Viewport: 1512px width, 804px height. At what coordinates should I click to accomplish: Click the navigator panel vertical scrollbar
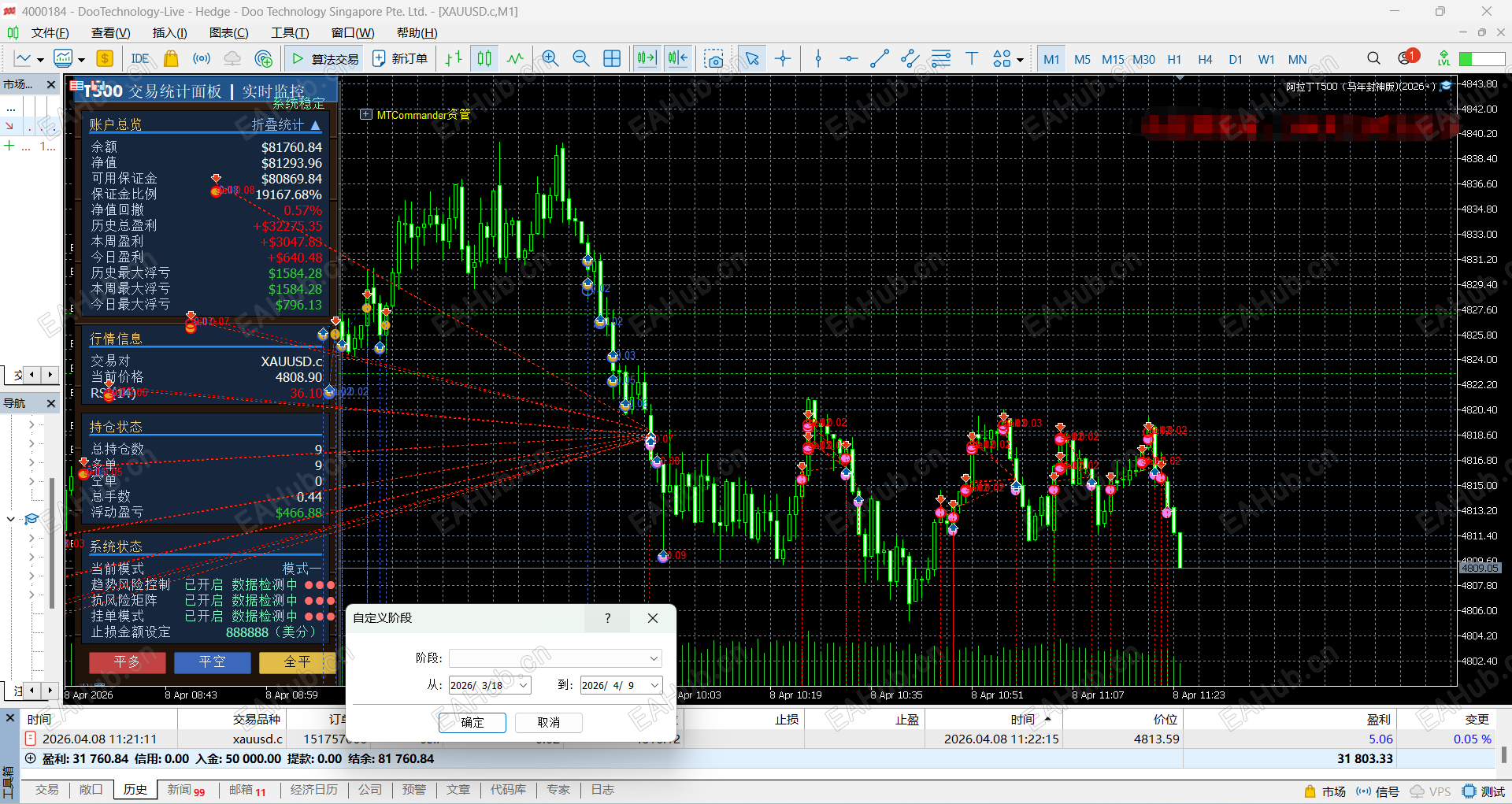[x=52, y=543]
